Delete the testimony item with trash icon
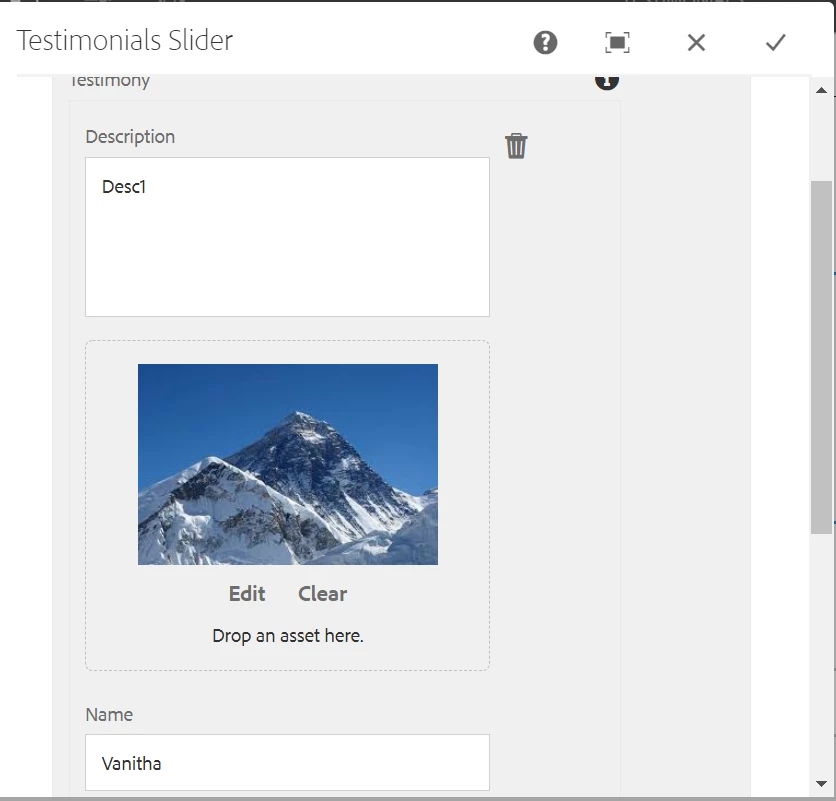Image resolution: width=836 pixels, height=801 pixels. click(516, 146)
